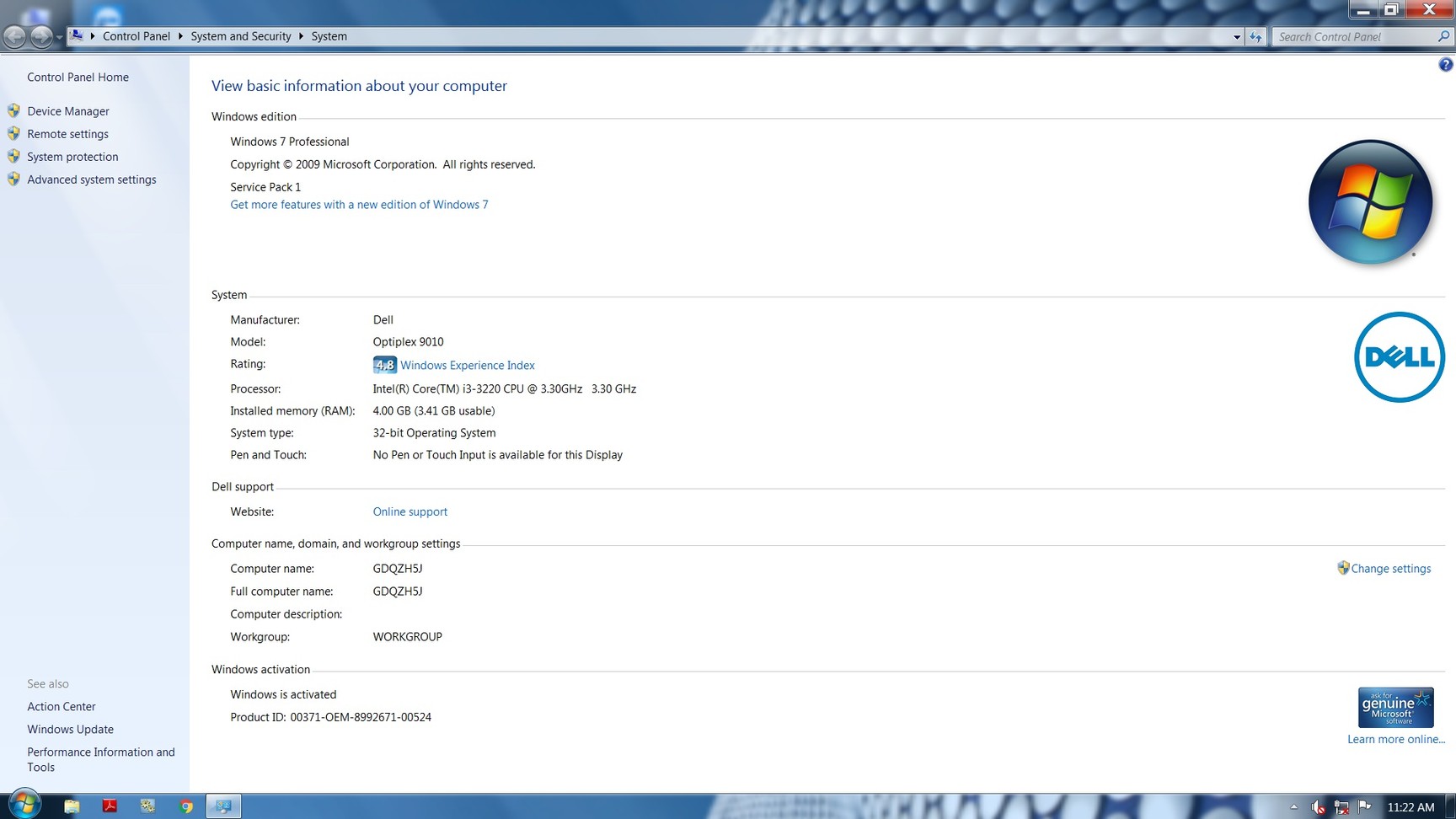Click the network connection tray icon
Viewport: 1456px width, 819px height.
pyautogui.click(x=1341, y=807)
